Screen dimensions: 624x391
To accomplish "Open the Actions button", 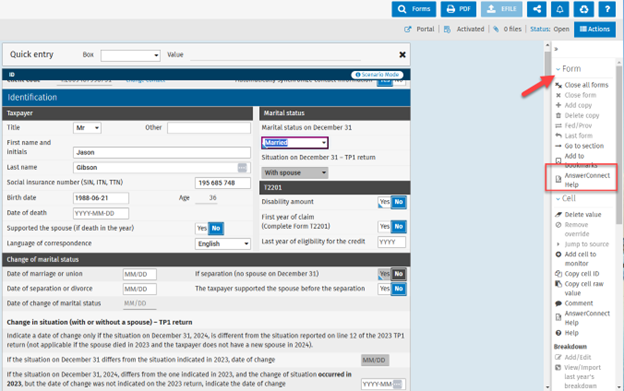I will click(x=595, y=29).
